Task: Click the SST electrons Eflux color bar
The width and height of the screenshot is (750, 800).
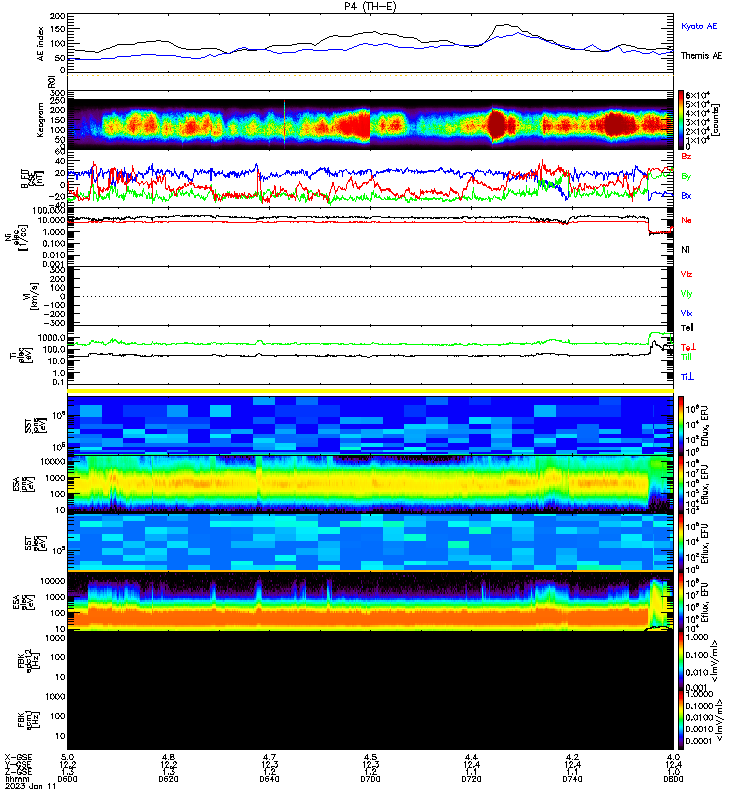Action: [x=681, y=542]
